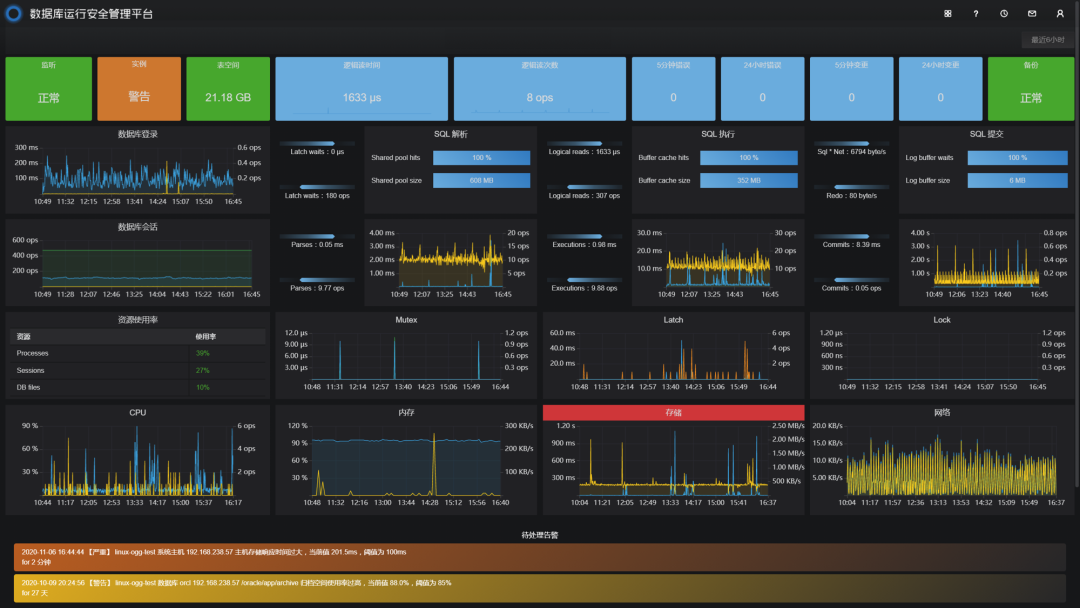The width and height of the screenshot is (1080, 608).
Task: Open the dashboard grid menu icon
Action: (948, 14)
